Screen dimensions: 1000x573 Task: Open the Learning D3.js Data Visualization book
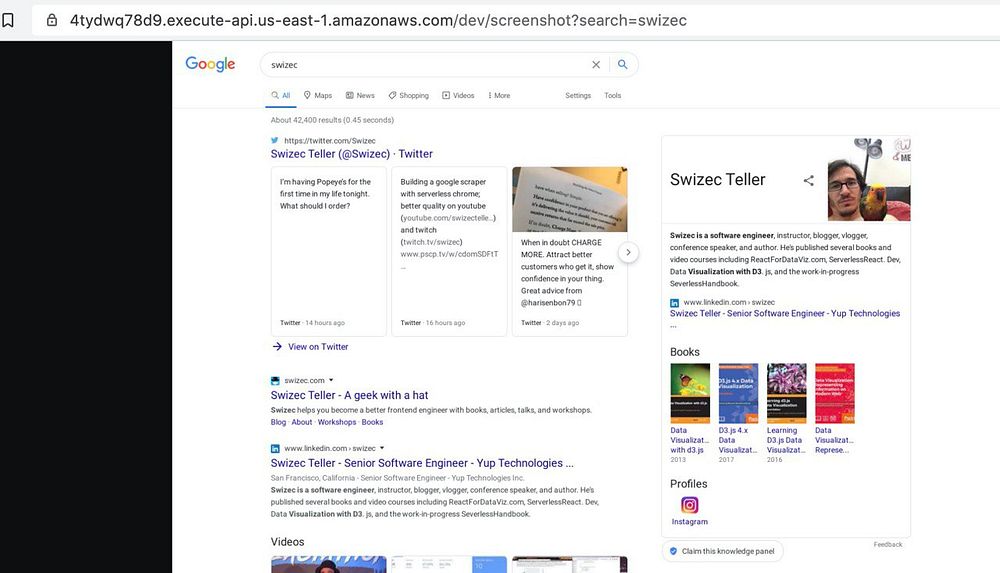point(786,393)
